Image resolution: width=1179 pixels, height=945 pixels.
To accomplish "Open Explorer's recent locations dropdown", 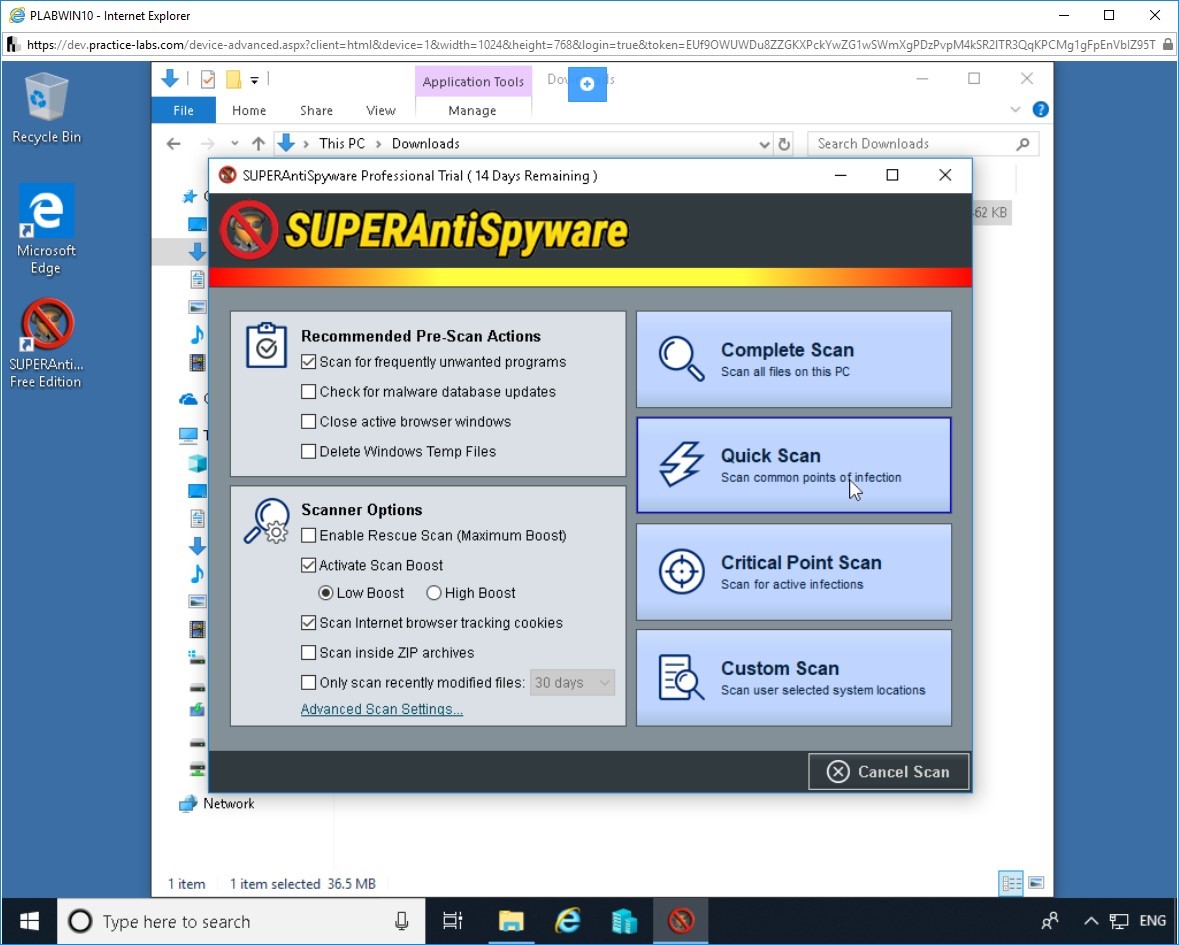I will pyautogui.click(x=235, y=144).
